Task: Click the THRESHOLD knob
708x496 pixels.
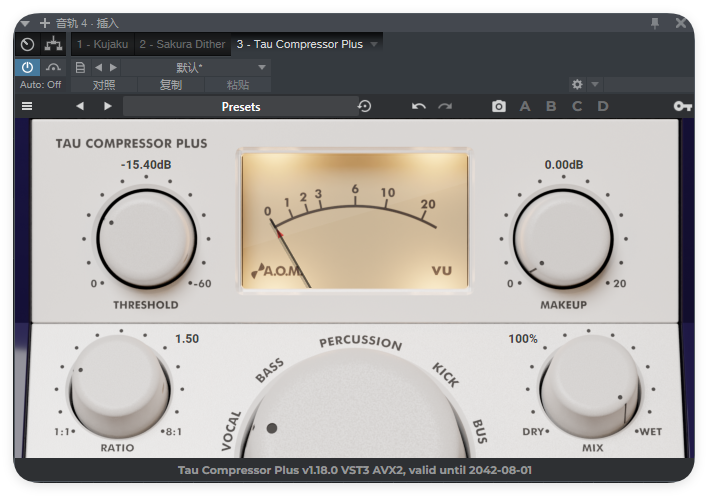Action: pos(146,239)
